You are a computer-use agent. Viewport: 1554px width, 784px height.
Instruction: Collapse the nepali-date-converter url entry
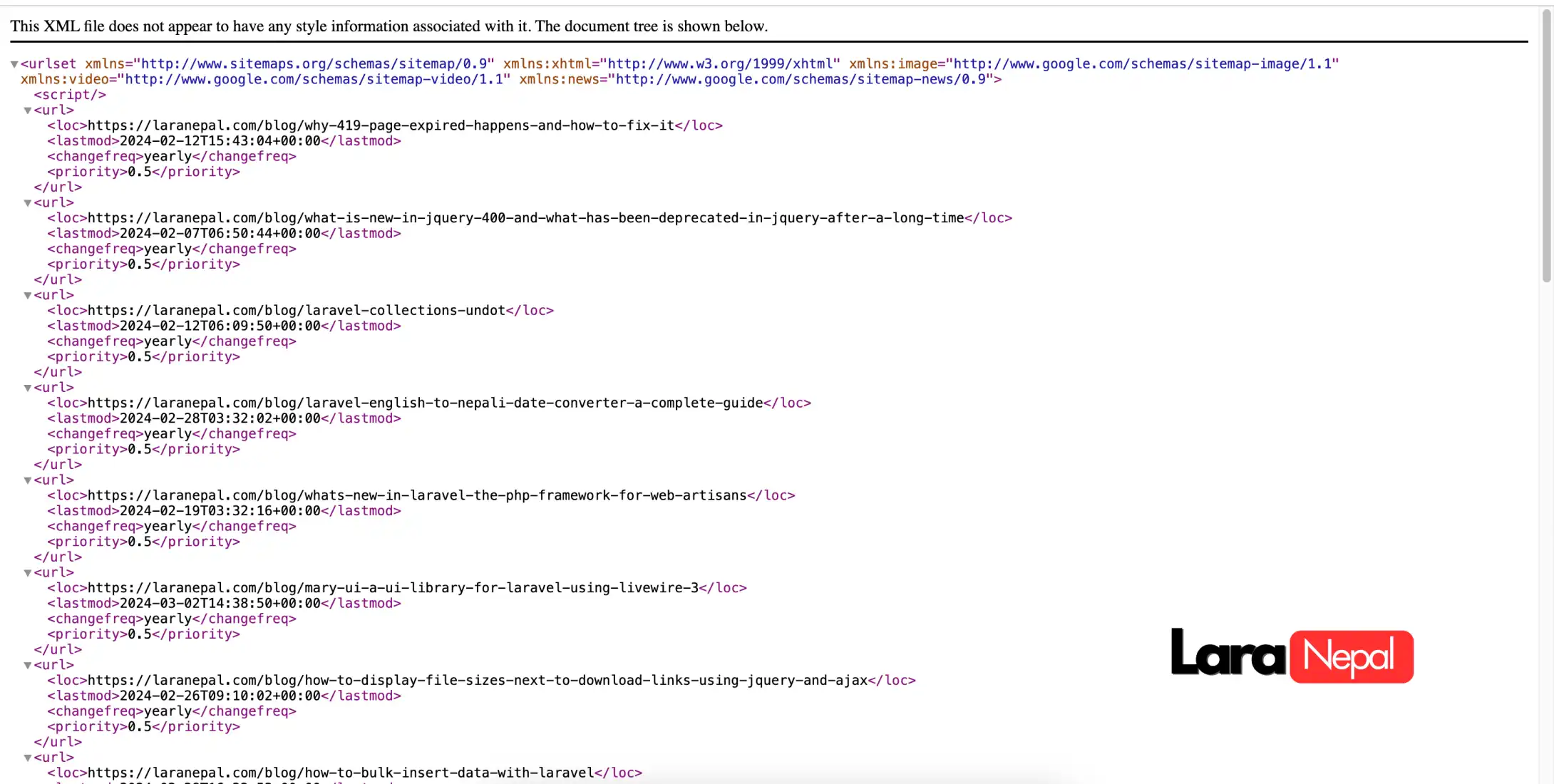click(x=27, y=388)
